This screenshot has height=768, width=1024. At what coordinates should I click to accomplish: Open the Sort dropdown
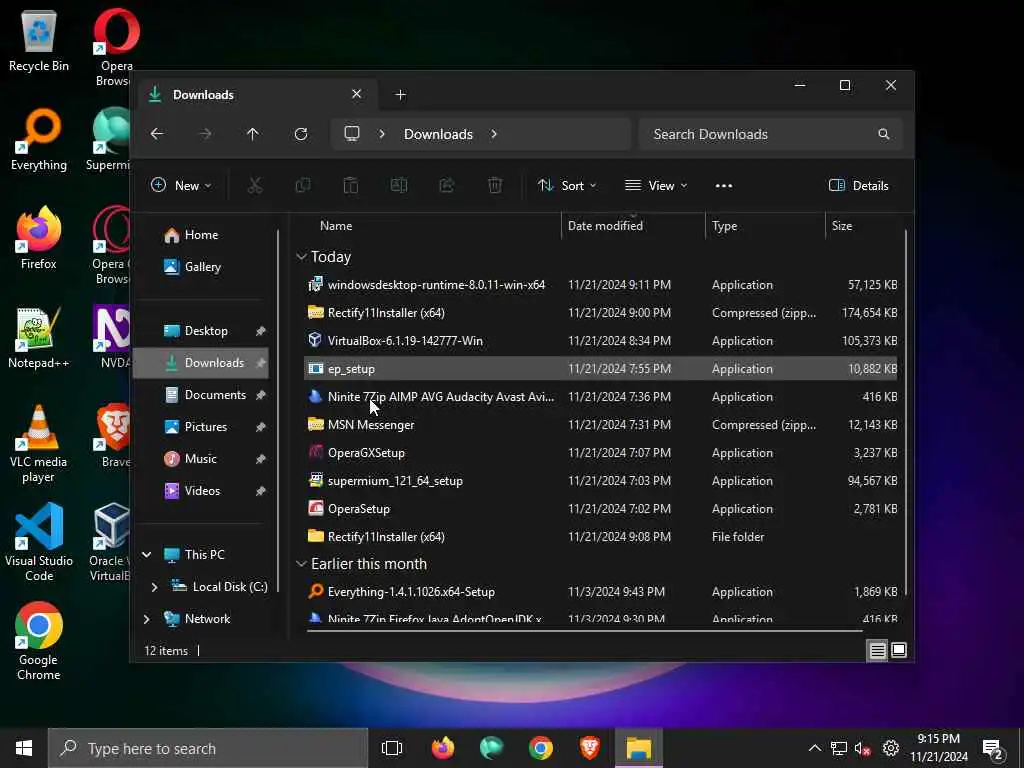[x=567, y=185]
